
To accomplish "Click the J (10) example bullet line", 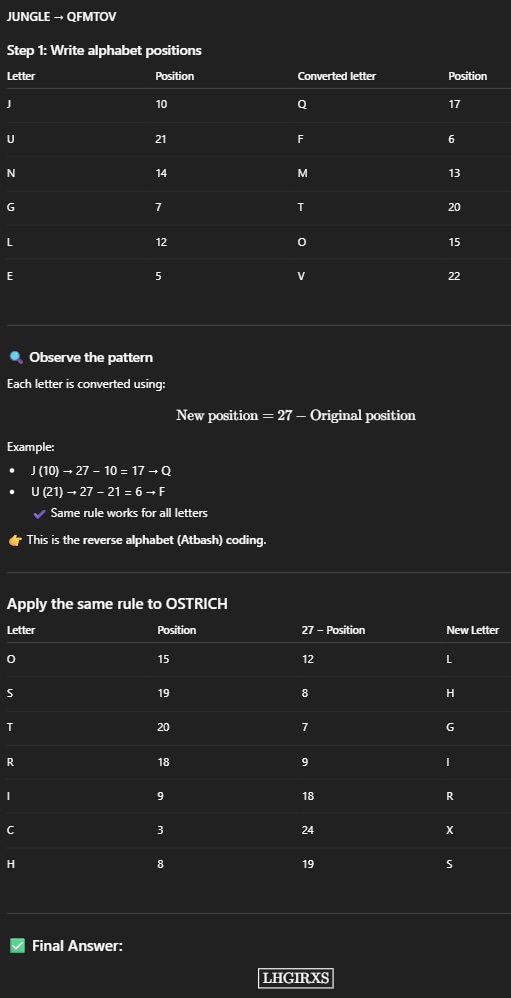I will [101, 471].
